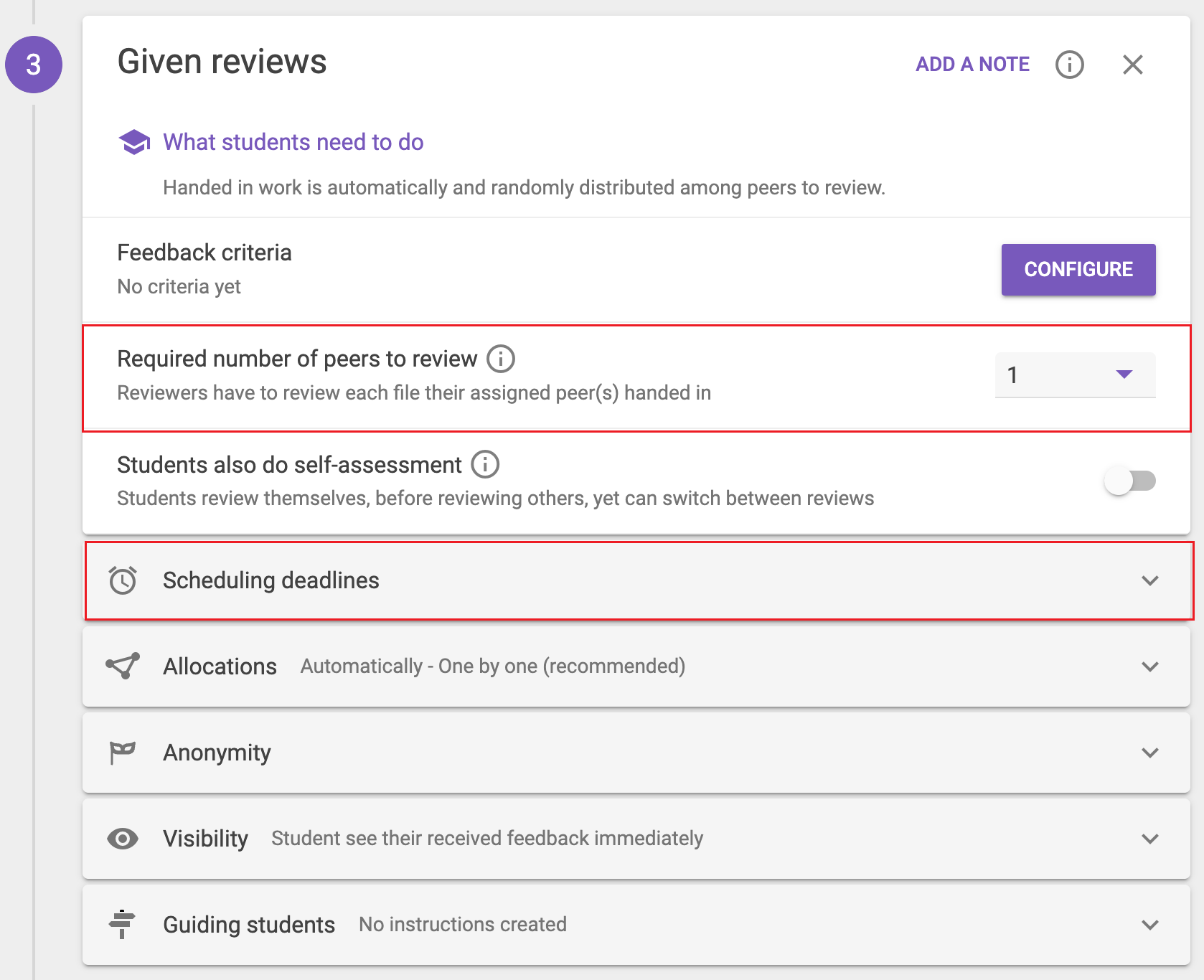Expand the Allocations section chevron
The width and height of the screenshot is (1204, 980).
[1149, 666]
